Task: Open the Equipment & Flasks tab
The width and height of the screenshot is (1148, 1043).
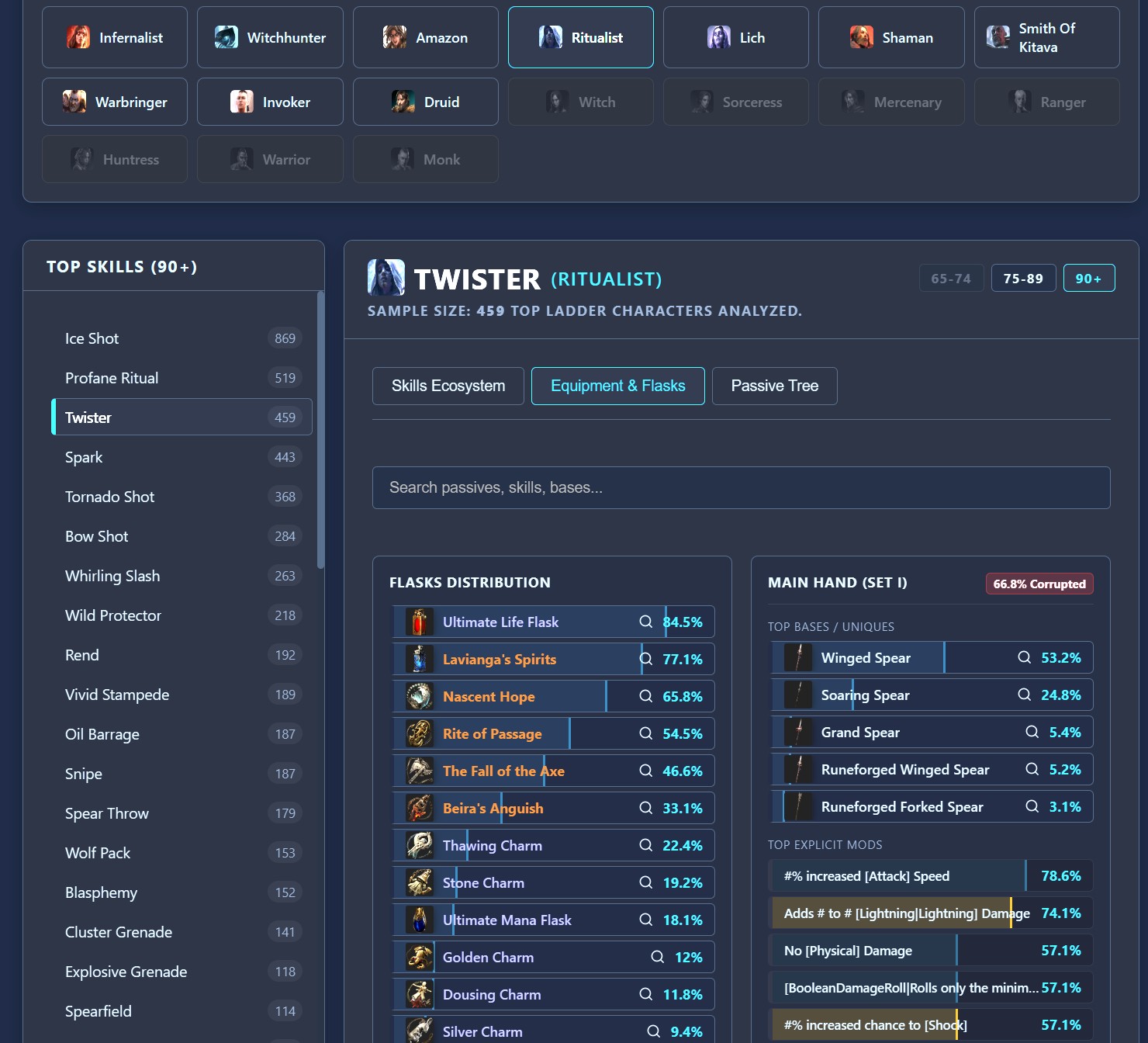Action: [618, 386]
